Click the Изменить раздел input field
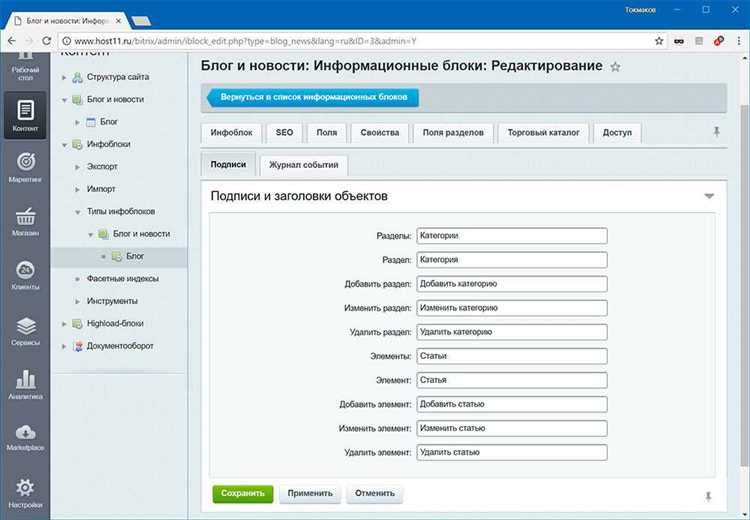750x520 pixels. (512, 308)
